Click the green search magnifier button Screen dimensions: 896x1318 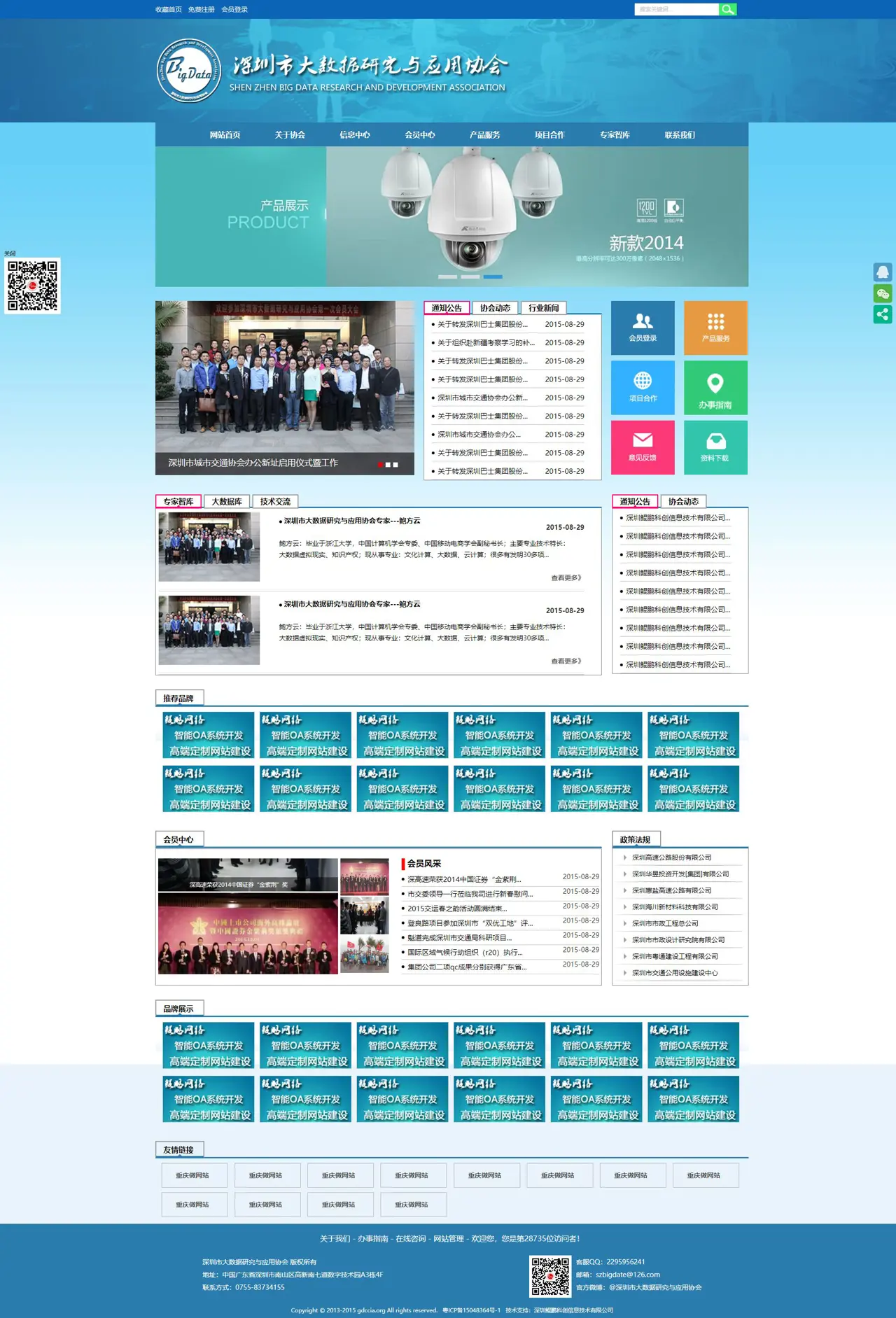pos(727,9)
